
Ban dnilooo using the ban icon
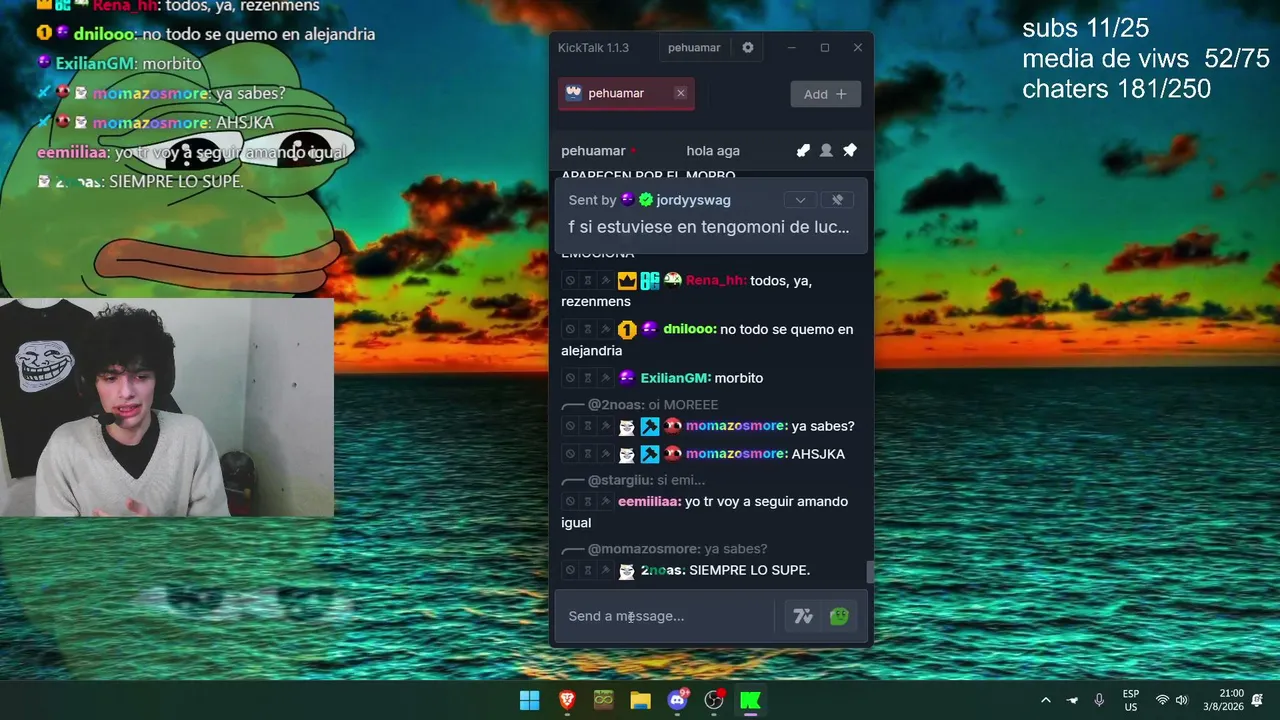pos(570,329)
